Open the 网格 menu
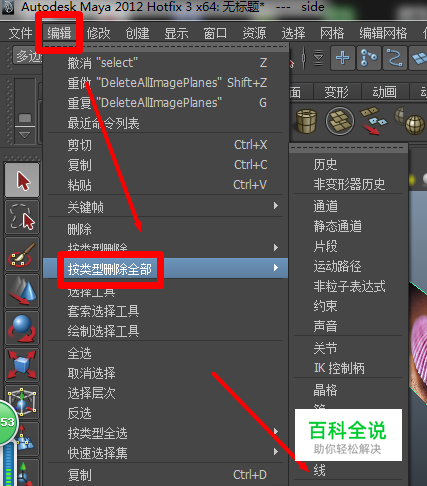Screen dimensions: 427x486 (332, 33)
